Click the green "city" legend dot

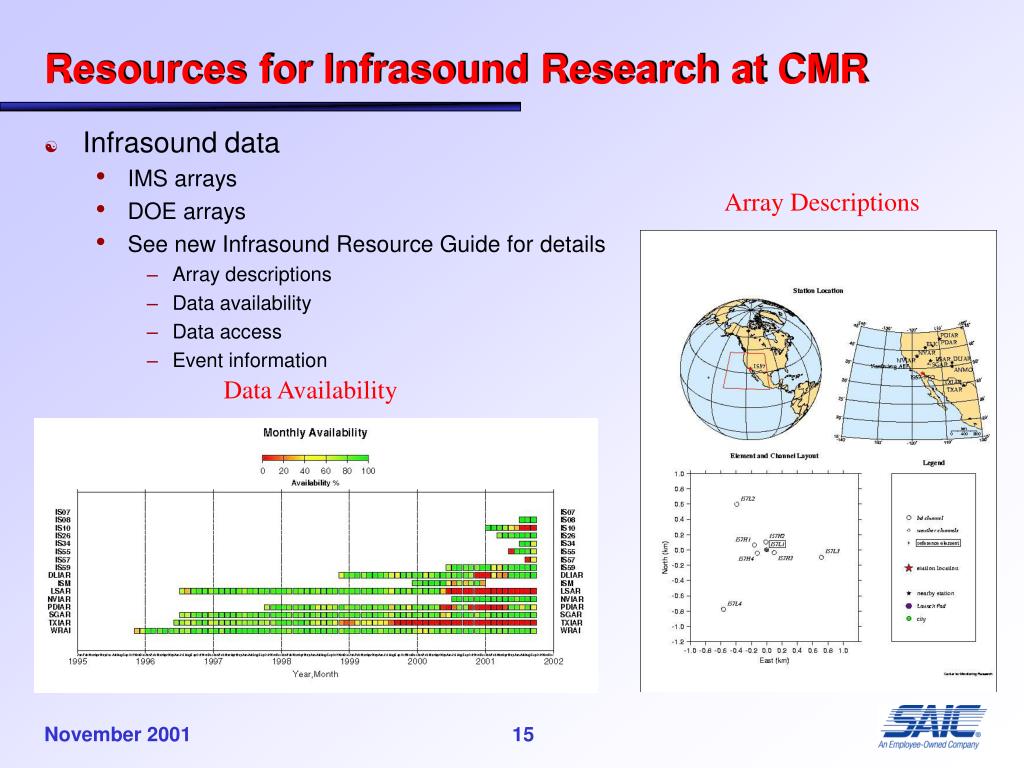point(908,618)
